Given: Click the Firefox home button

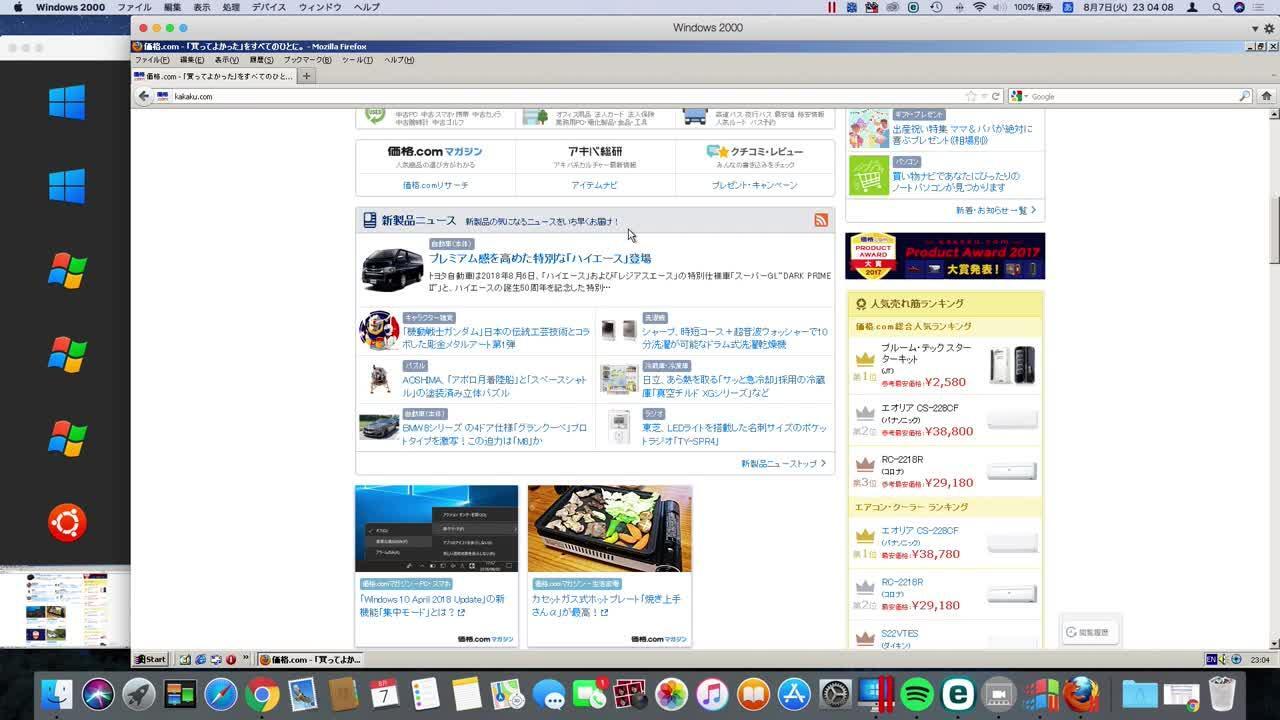Looking at the screenshot, I should [1266, 96].
